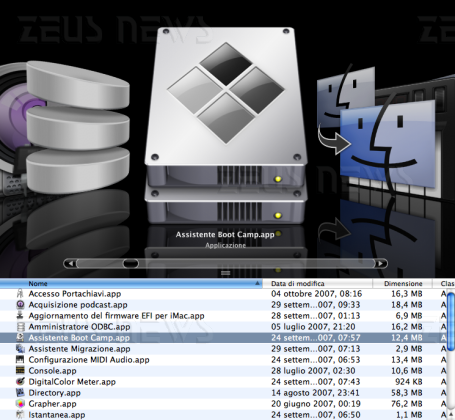
Task: Select the ODBC database cover on left
Action: click(x=78, y=127)
